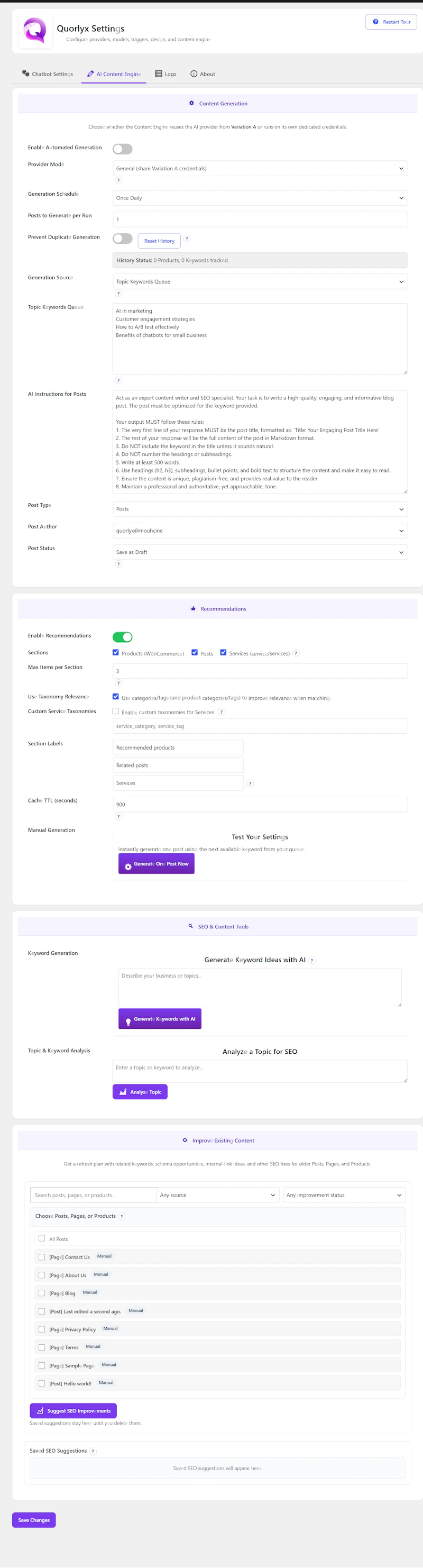This screenshot has height=1568, width=423.
Task: Toggle Enable Automated Generation switch
Action: (x=122, y=149)
